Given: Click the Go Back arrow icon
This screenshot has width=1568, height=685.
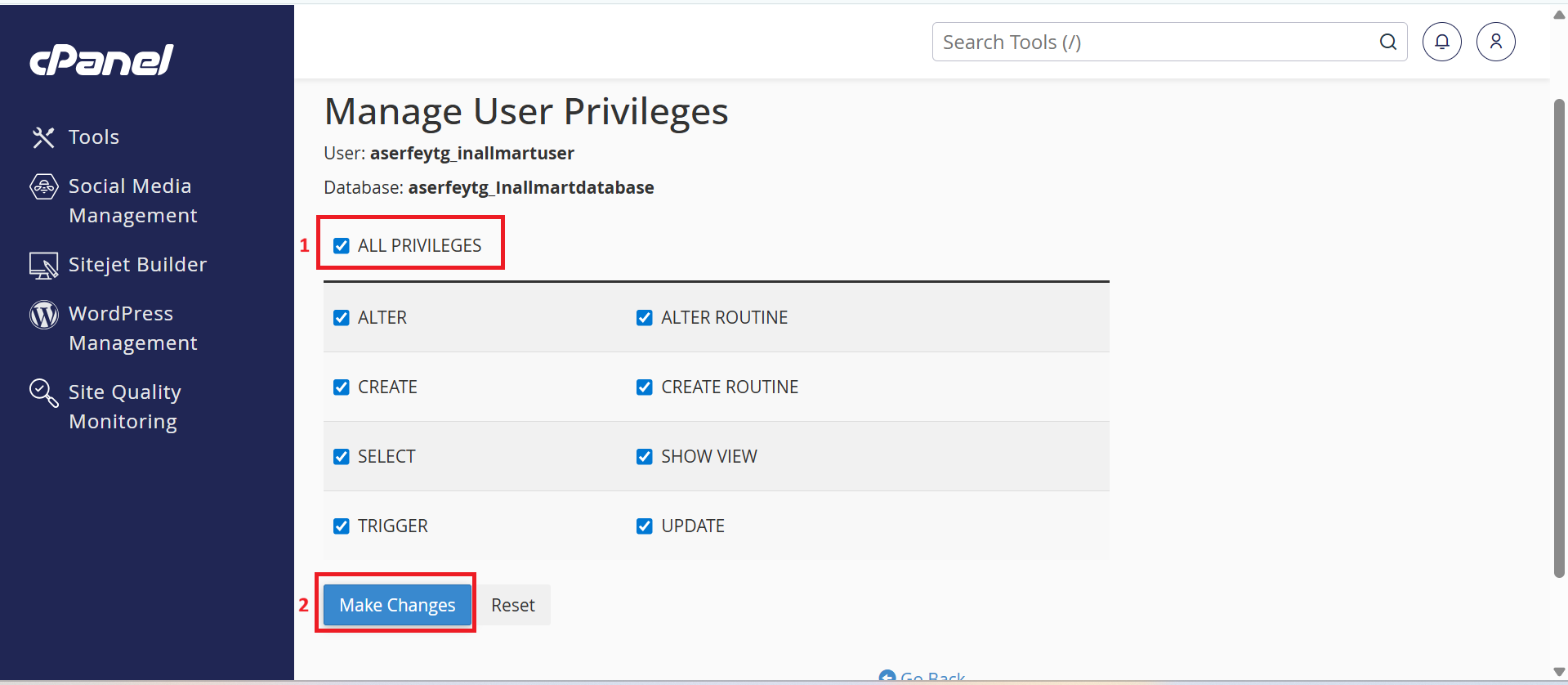Looking at the screenshot, I should pyautogui.click(x=887, y=676).
